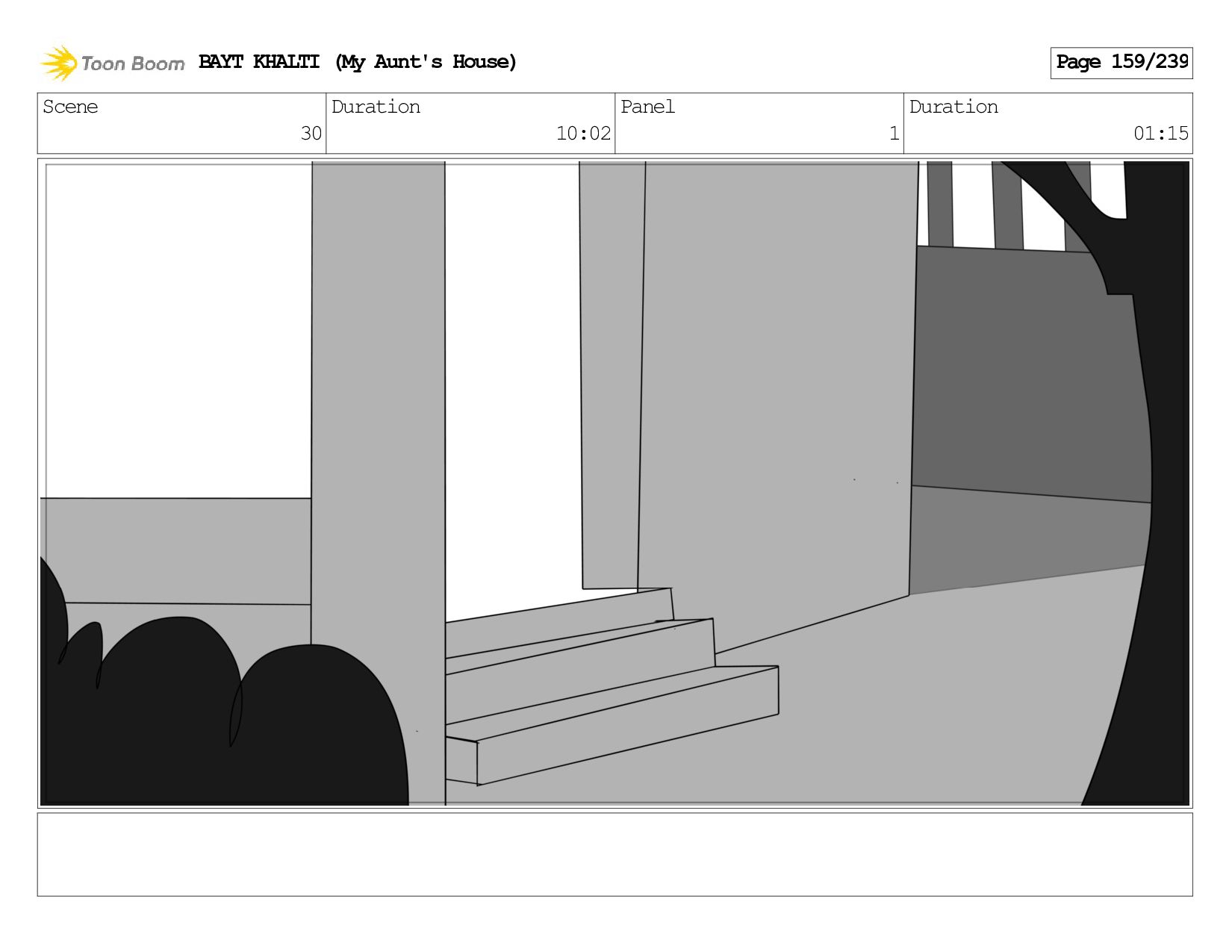Viewport: 1232px width, 952px height.
Task: Click the Toon Boom logo
Action: pos(112,63)
